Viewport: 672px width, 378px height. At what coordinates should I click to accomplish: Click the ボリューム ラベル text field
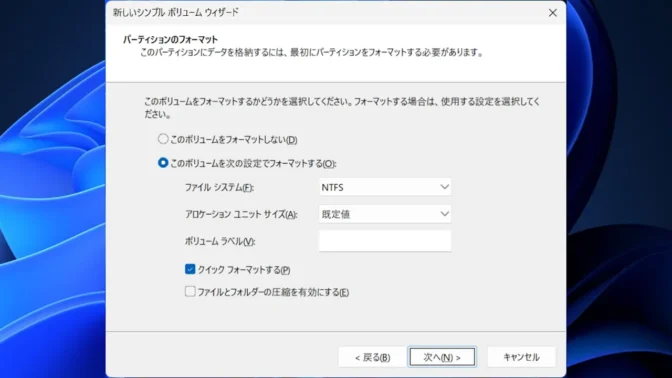click(385, 241)
